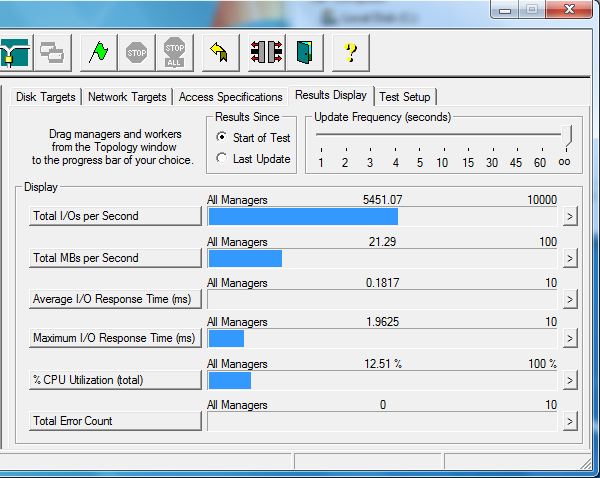Expand arrow beside Maximum I/O Response Time bar
Viewport: 600px width, 478px height.
tap(570, 339)
